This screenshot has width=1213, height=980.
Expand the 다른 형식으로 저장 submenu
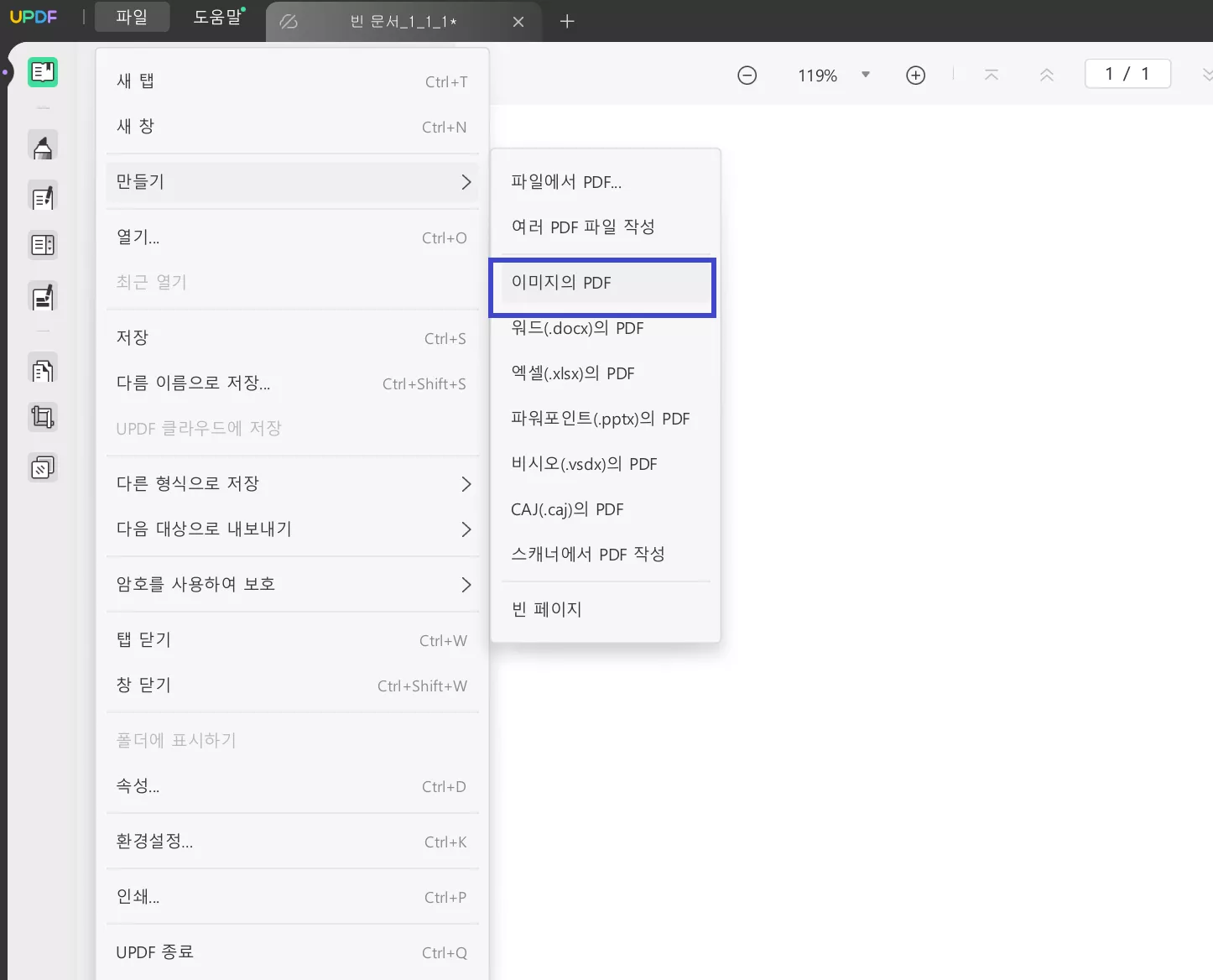(x=292, y=483)
